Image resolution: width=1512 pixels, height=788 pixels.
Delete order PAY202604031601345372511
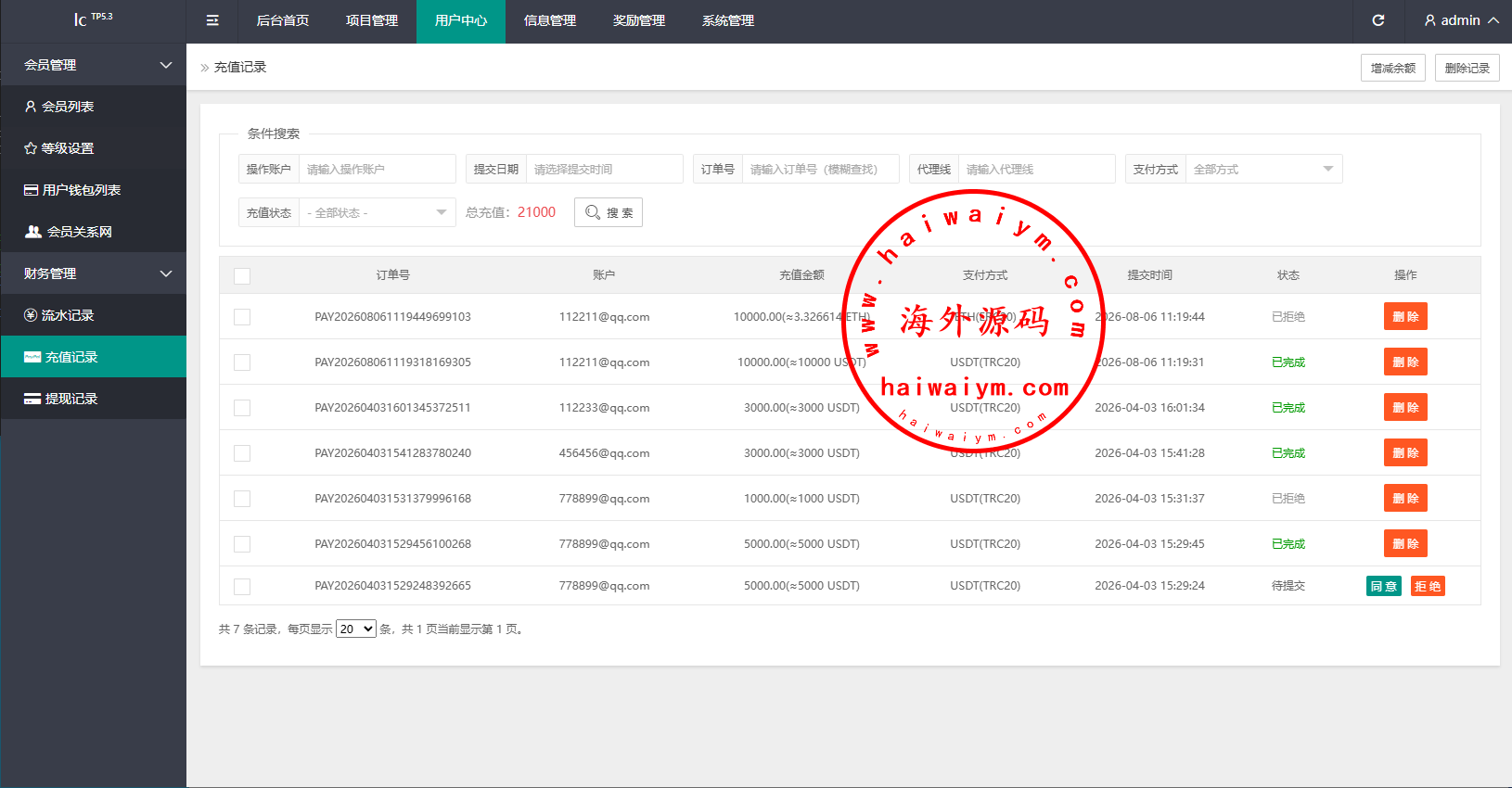[1405, 407]
